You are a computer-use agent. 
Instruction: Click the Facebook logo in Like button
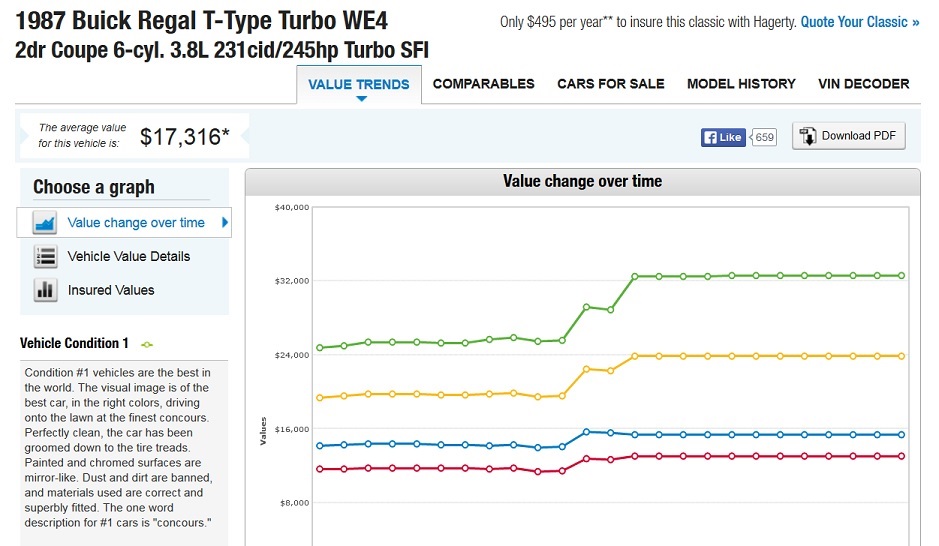(710, 137)
